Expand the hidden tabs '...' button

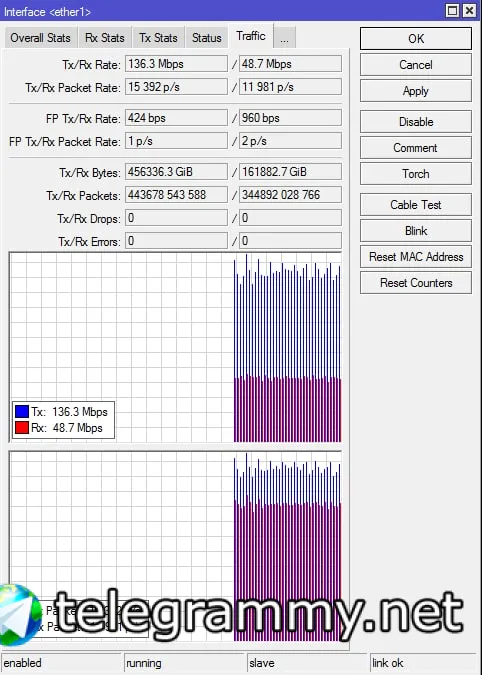[x=284, y=38]
